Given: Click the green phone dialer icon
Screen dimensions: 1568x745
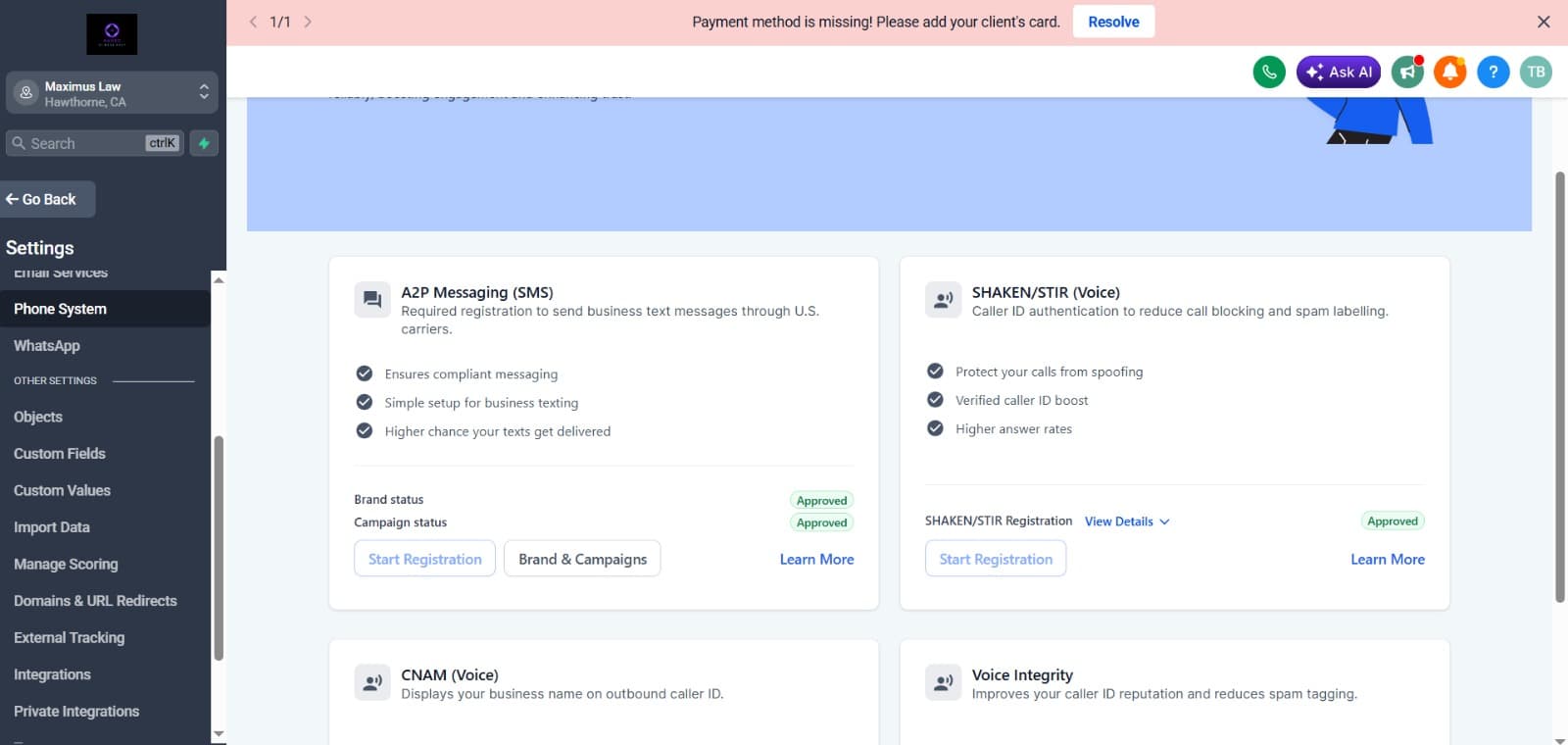Looking at the screenshot, I should (x=1269, y=72).
